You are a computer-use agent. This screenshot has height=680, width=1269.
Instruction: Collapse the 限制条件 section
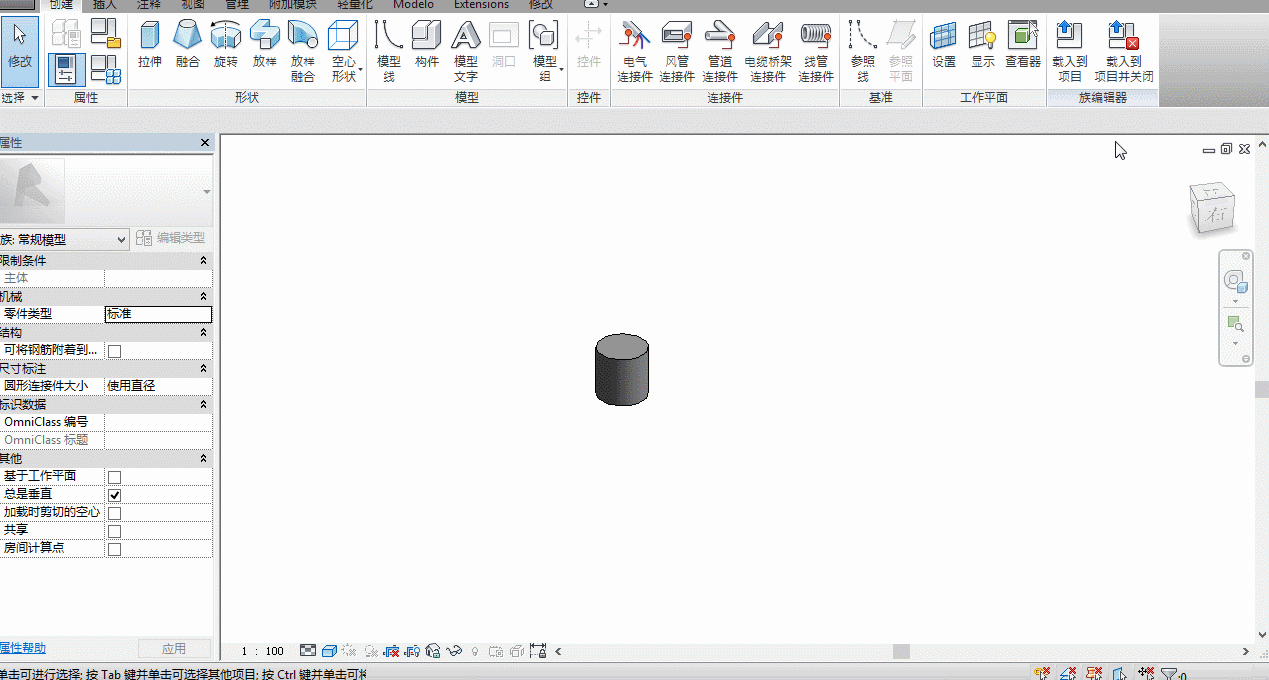coord(203,260)
